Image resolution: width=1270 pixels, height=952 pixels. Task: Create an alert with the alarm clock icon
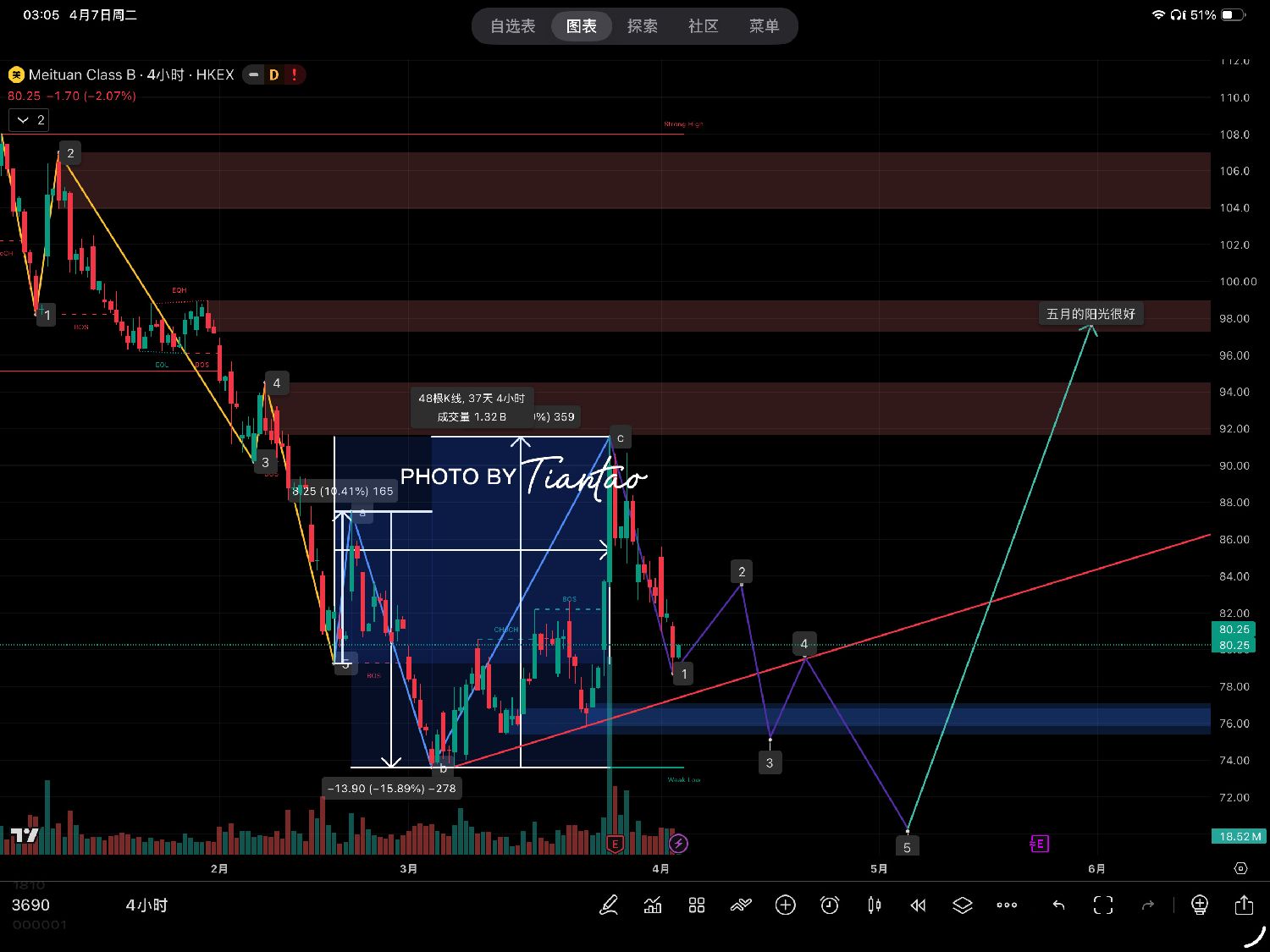click(830, 905)
